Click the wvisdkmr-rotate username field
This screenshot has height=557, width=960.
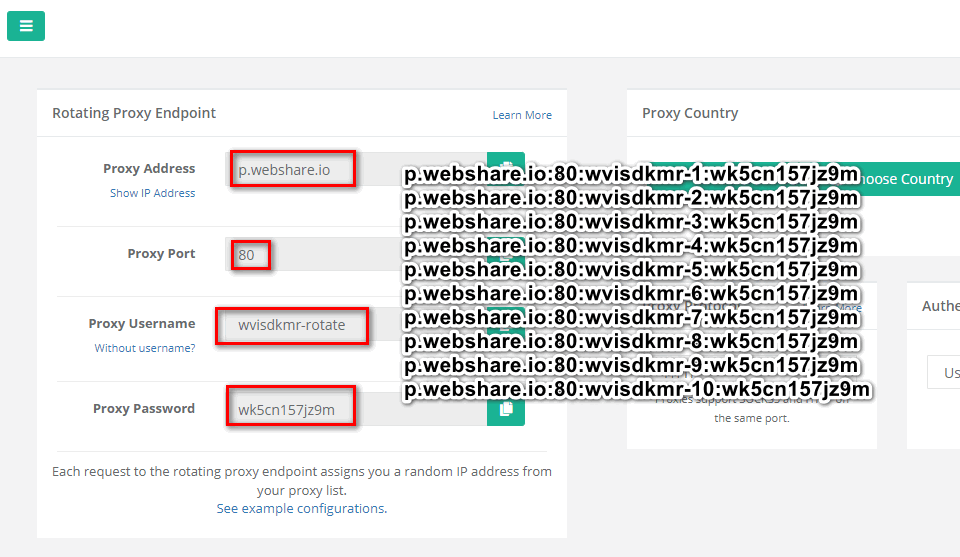(356, 324)
